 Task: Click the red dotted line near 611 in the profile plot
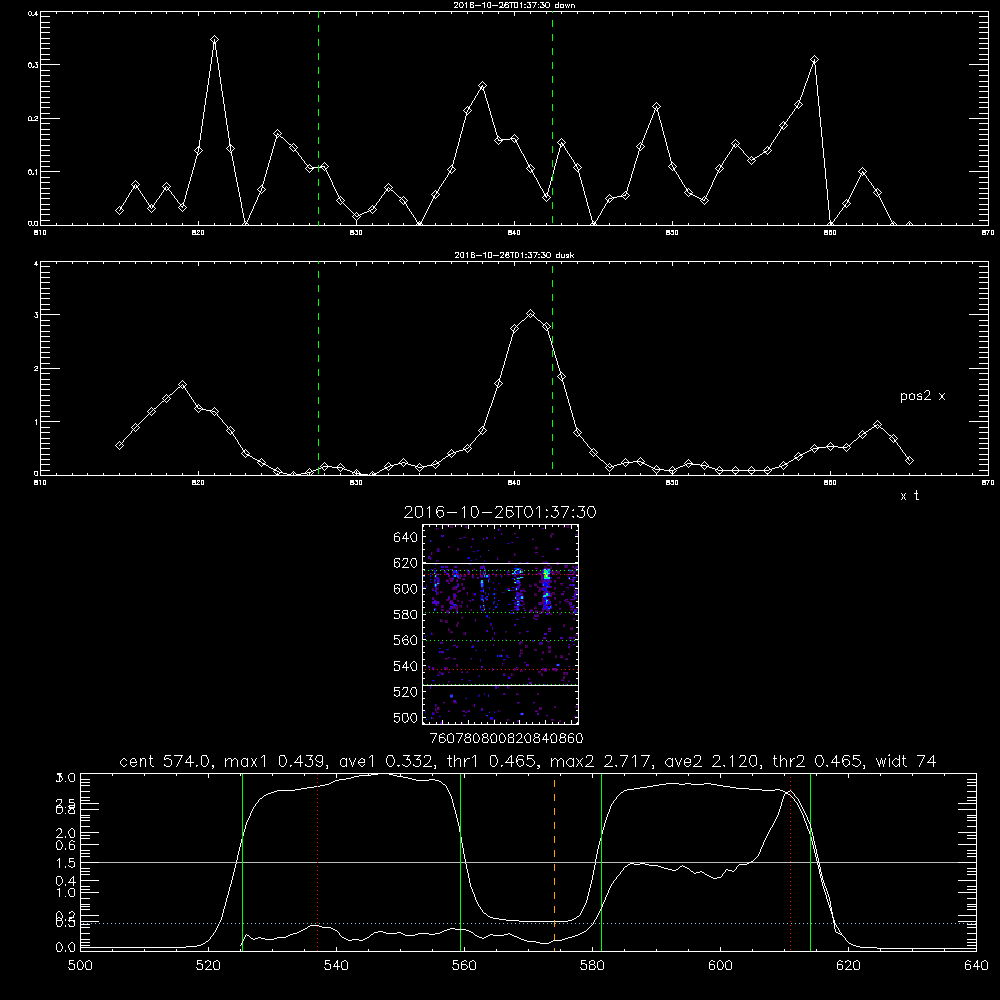click(x=791, y=861)
